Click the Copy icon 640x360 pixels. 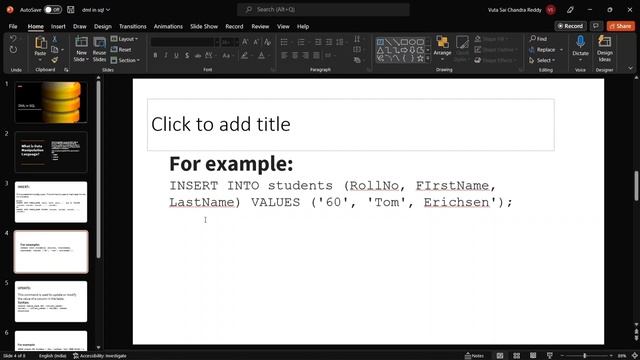point(55,50)
